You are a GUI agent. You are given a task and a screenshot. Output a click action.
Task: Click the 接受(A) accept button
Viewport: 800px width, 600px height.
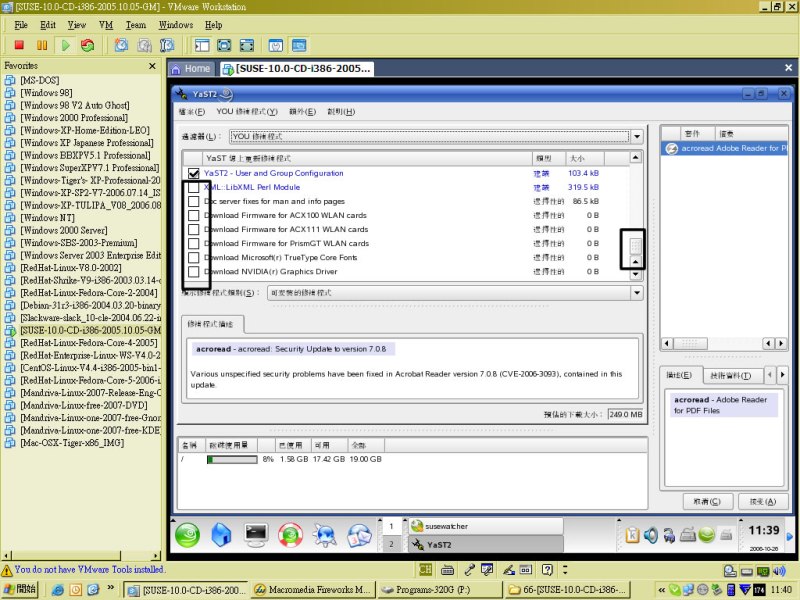click(762, 502)
